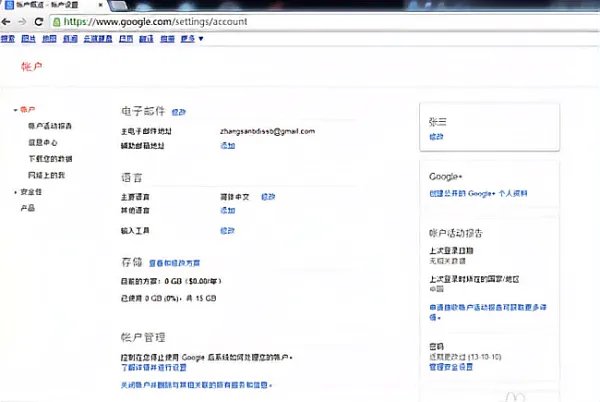This screenshot has width=600, height=402.
Task: Click 修改 beside the 电子邮件 heading
Action: [x=179, y=112]
